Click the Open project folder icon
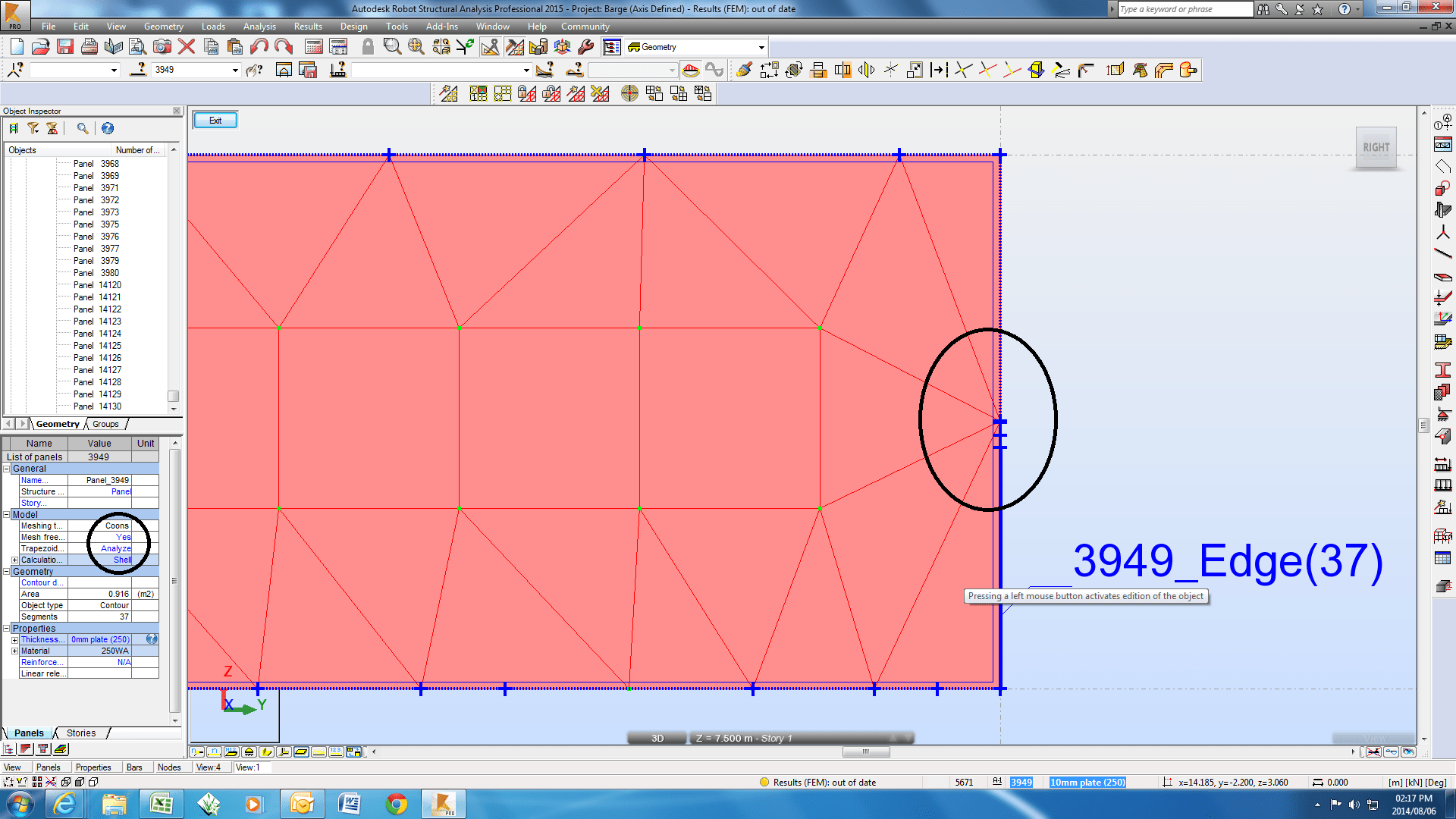The height and width of the screenshot is (819, 1456). point(41,47)
